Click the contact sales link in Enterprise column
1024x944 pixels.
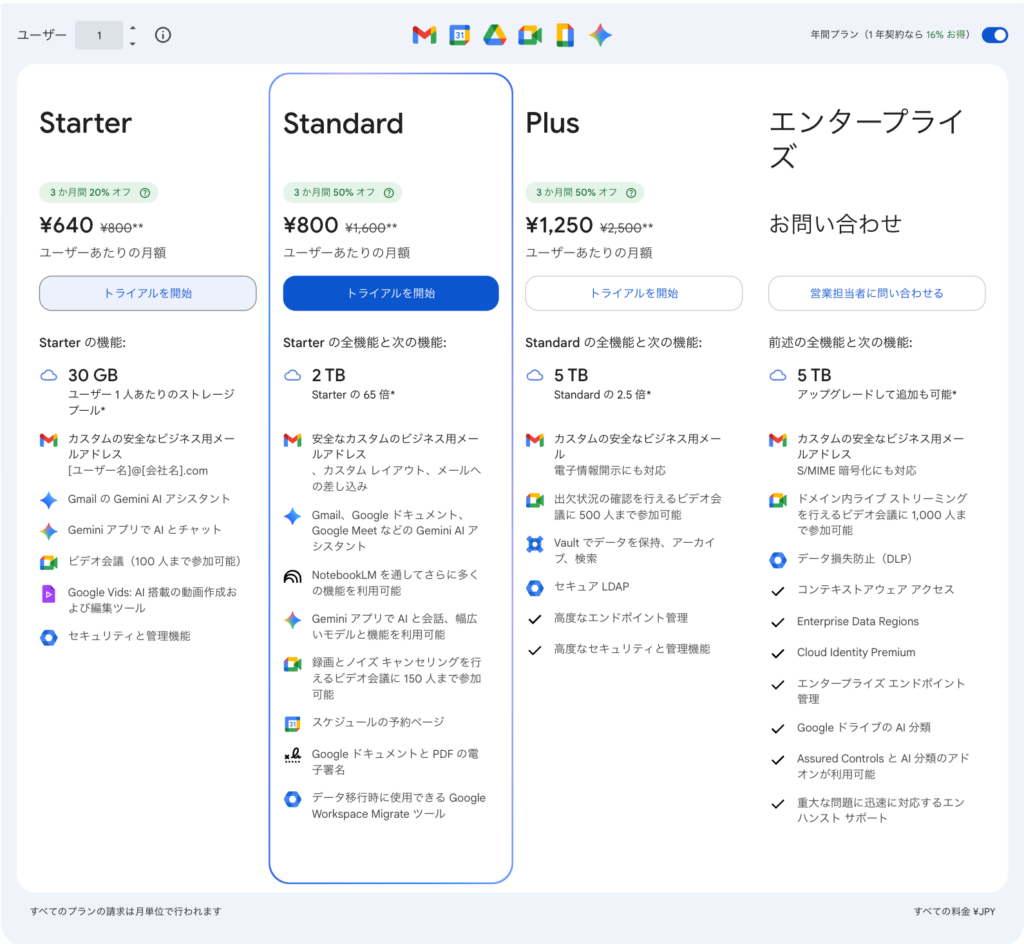click(876, 291)
